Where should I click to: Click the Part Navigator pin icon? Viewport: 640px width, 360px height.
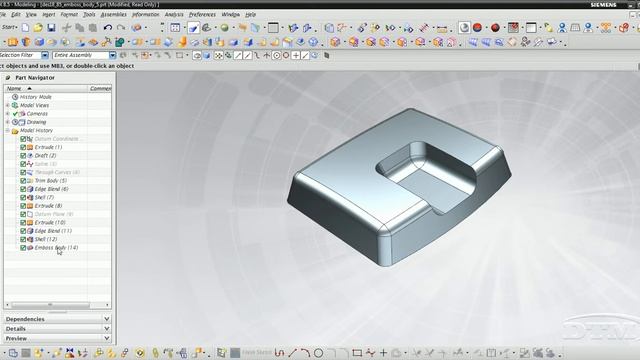7,78
